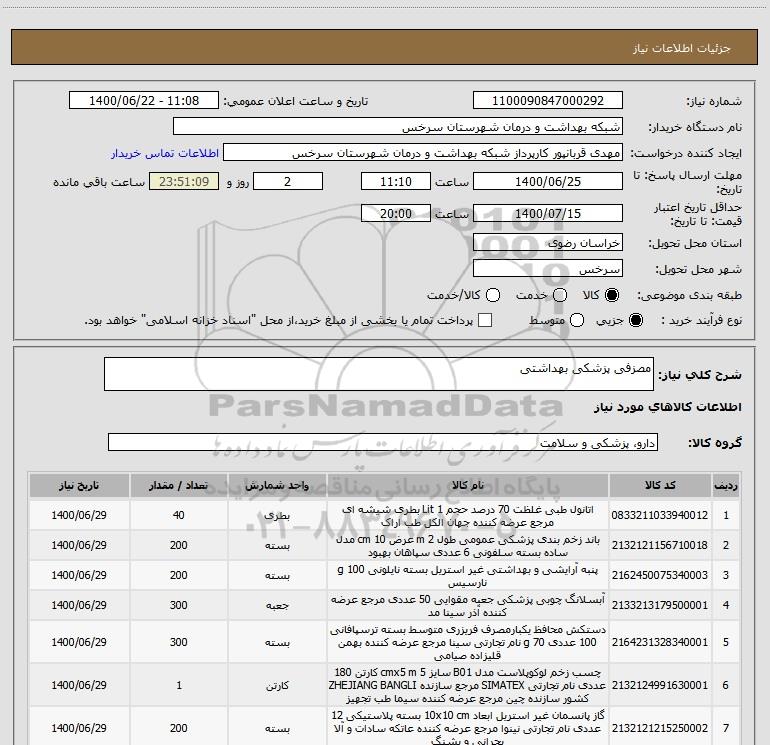Click product code 2133213179500001

(660, 605)
